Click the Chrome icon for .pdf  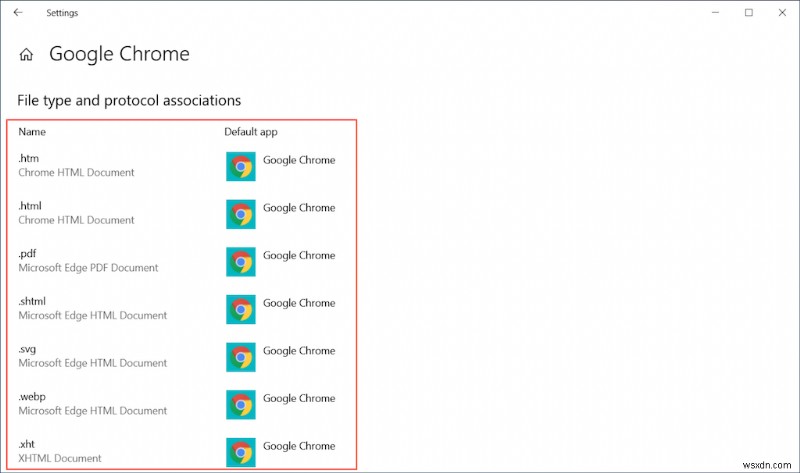pos(241,262)
